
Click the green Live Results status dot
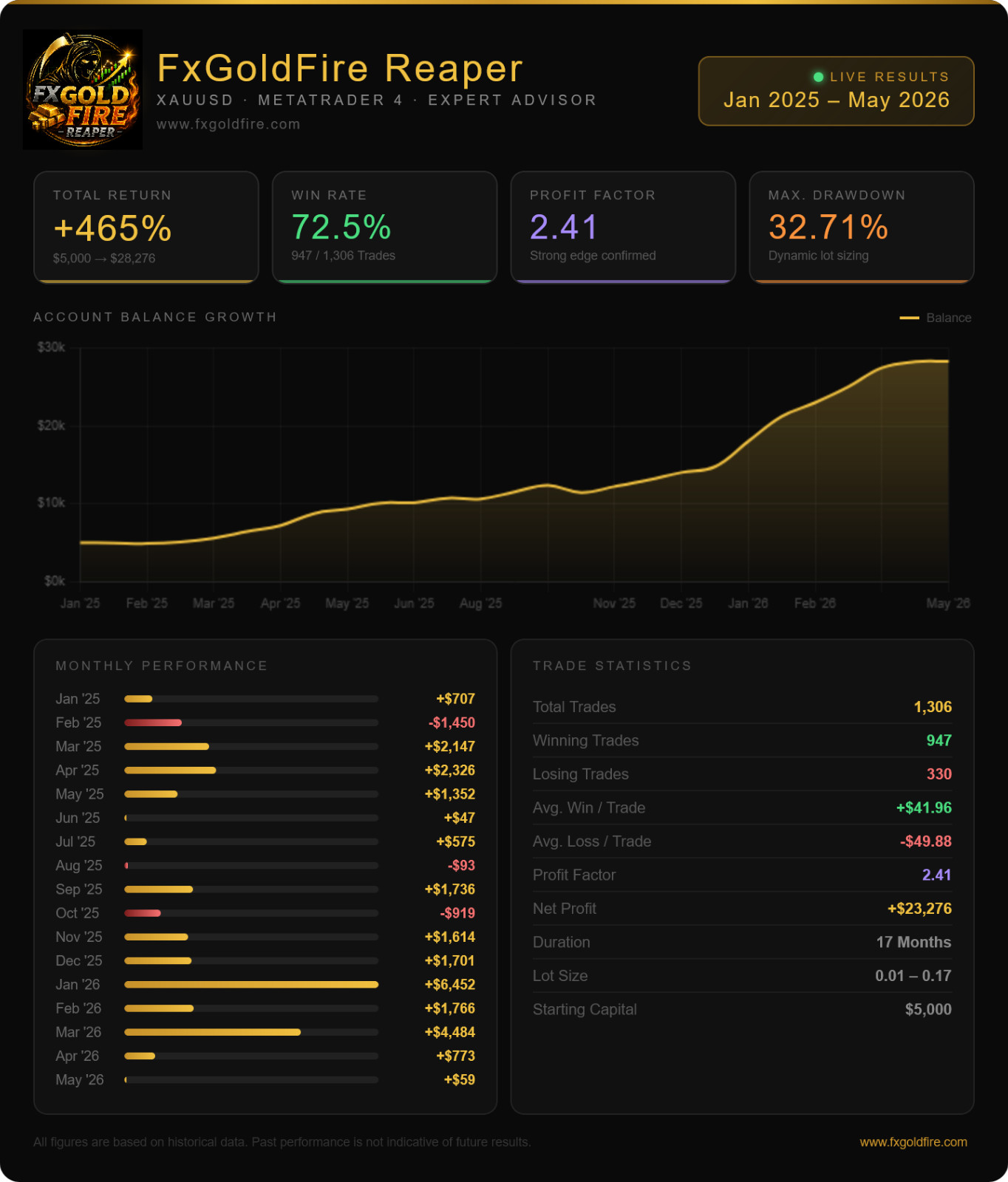[818, 77]
